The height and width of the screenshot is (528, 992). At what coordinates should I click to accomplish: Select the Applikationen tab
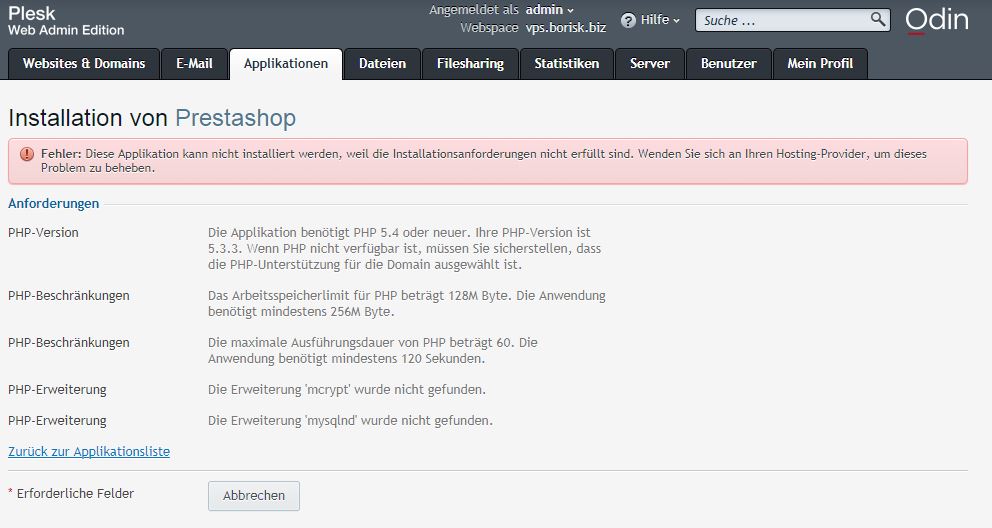(286, 64)
